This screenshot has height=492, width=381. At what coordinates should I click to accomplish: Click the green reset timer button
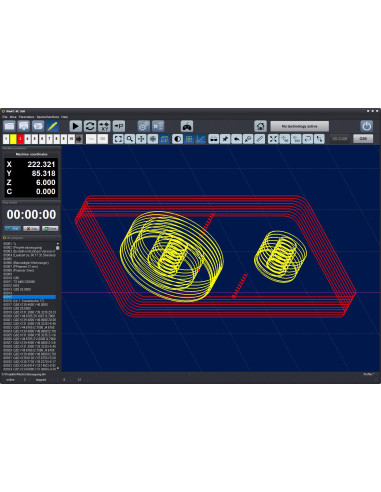point(50,229)
